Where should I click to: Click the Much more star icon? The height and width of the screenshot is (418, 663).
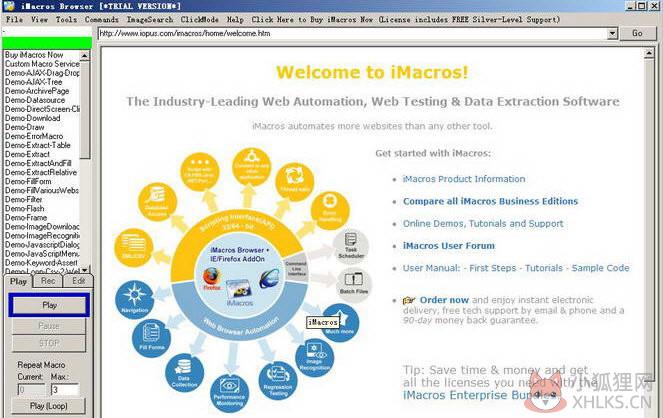[340, 322]
